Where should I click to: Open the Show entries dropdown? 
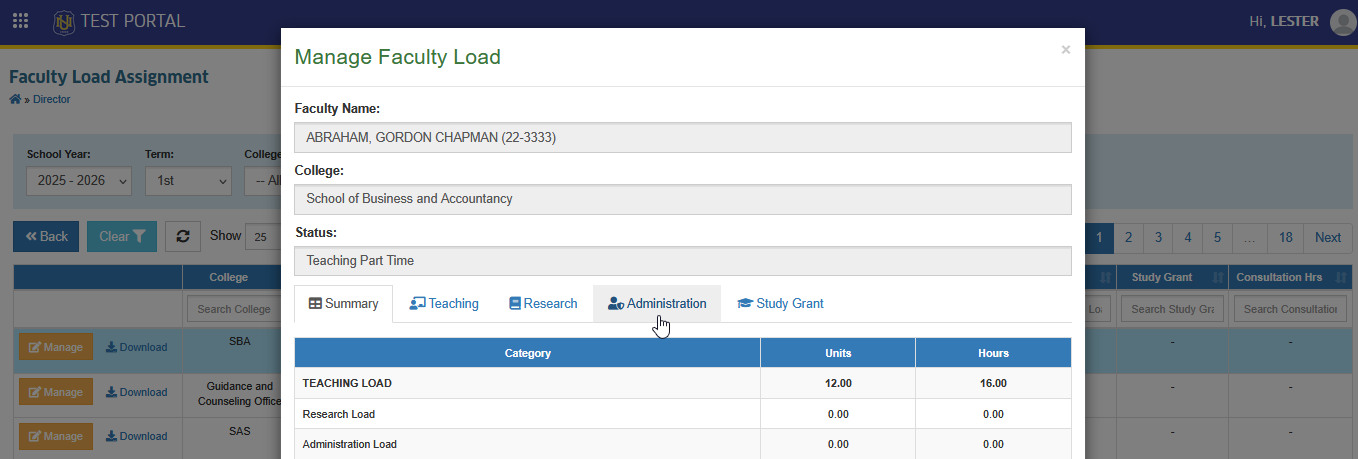point(263,237)
